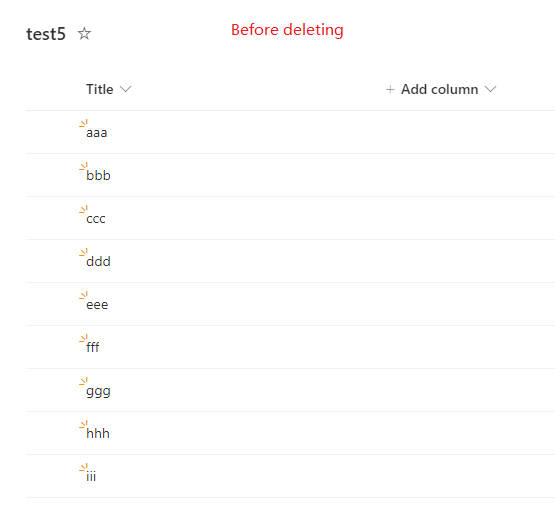Expand the Add column chevron menu
555x513 pixels.
click(491, 89)
